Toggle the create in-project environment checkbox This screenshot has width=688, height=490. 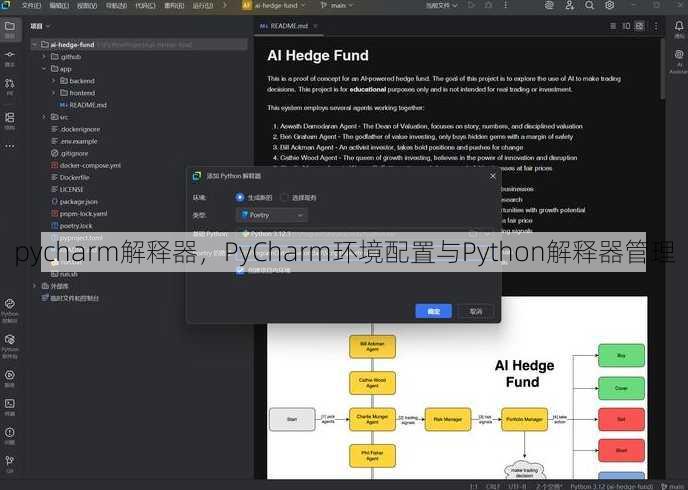click(x=240, y=270)
